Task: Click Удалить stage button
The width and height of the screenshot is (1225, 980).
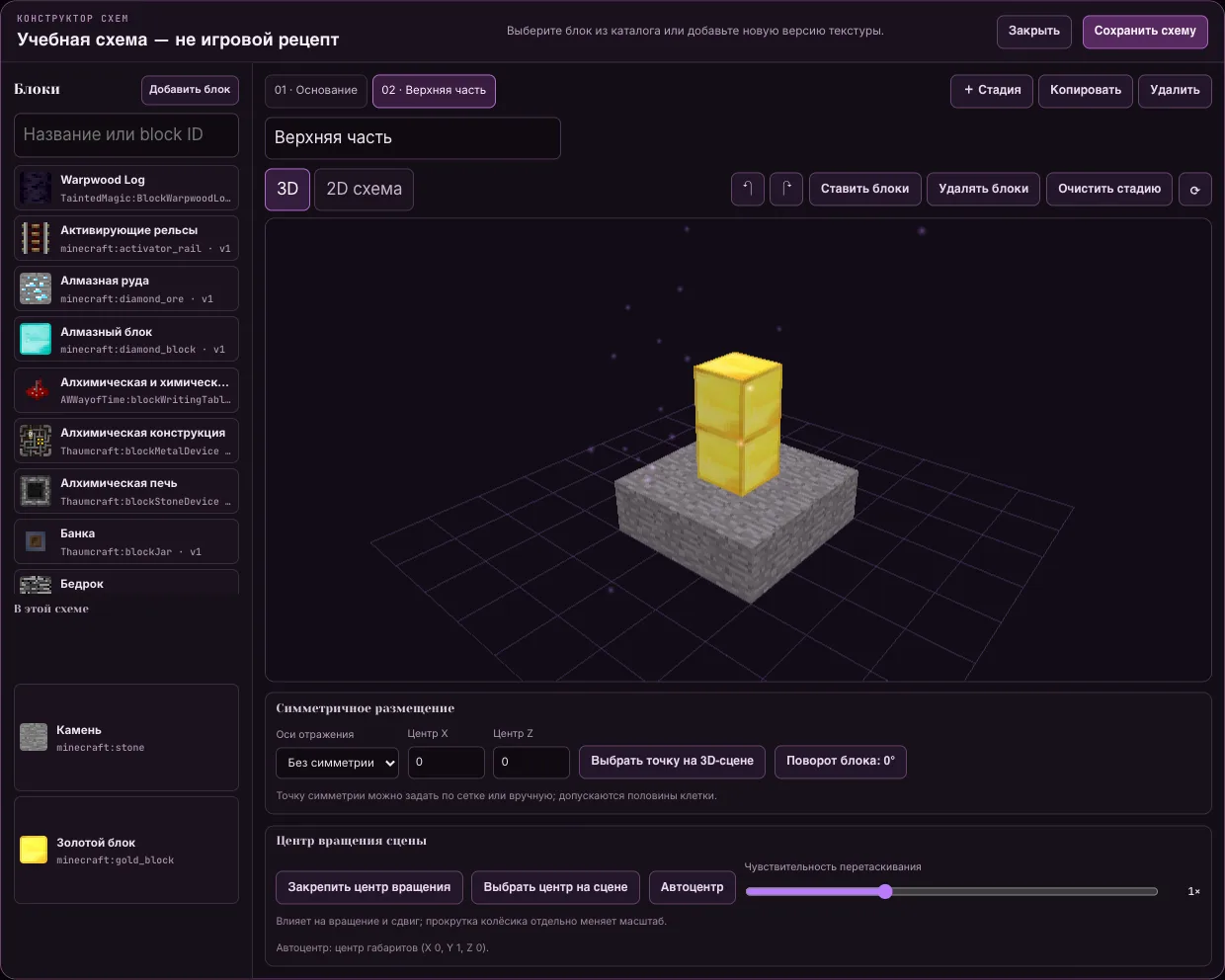Action: click(1175, 90)
